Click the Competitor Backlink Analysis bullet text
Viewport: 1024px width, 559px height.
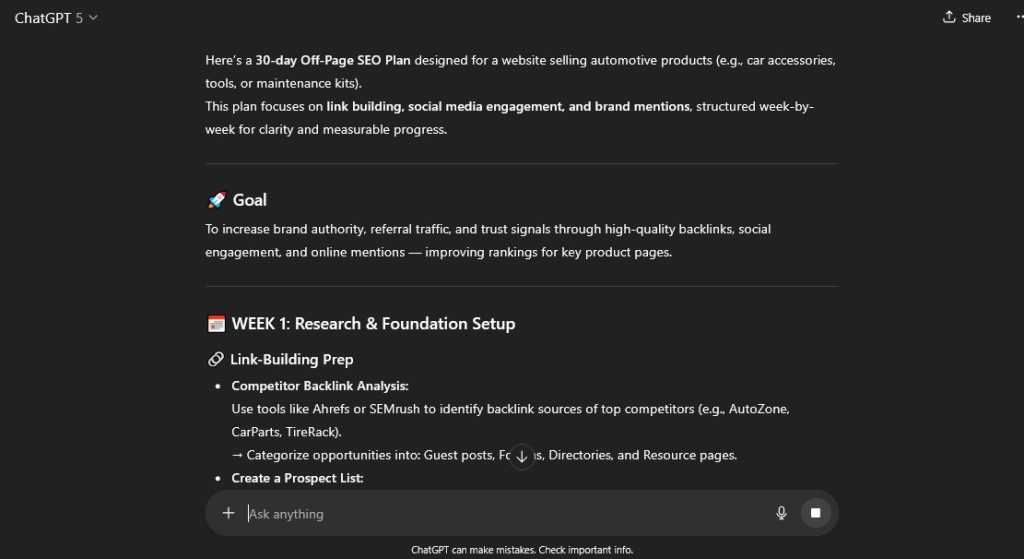pos(320,386)
